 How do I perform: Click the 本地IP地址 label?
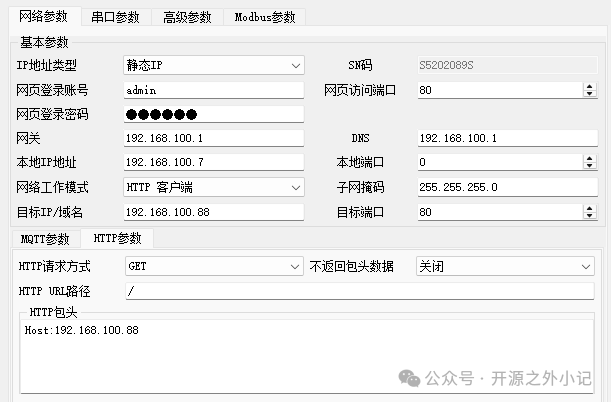[46, 162]
